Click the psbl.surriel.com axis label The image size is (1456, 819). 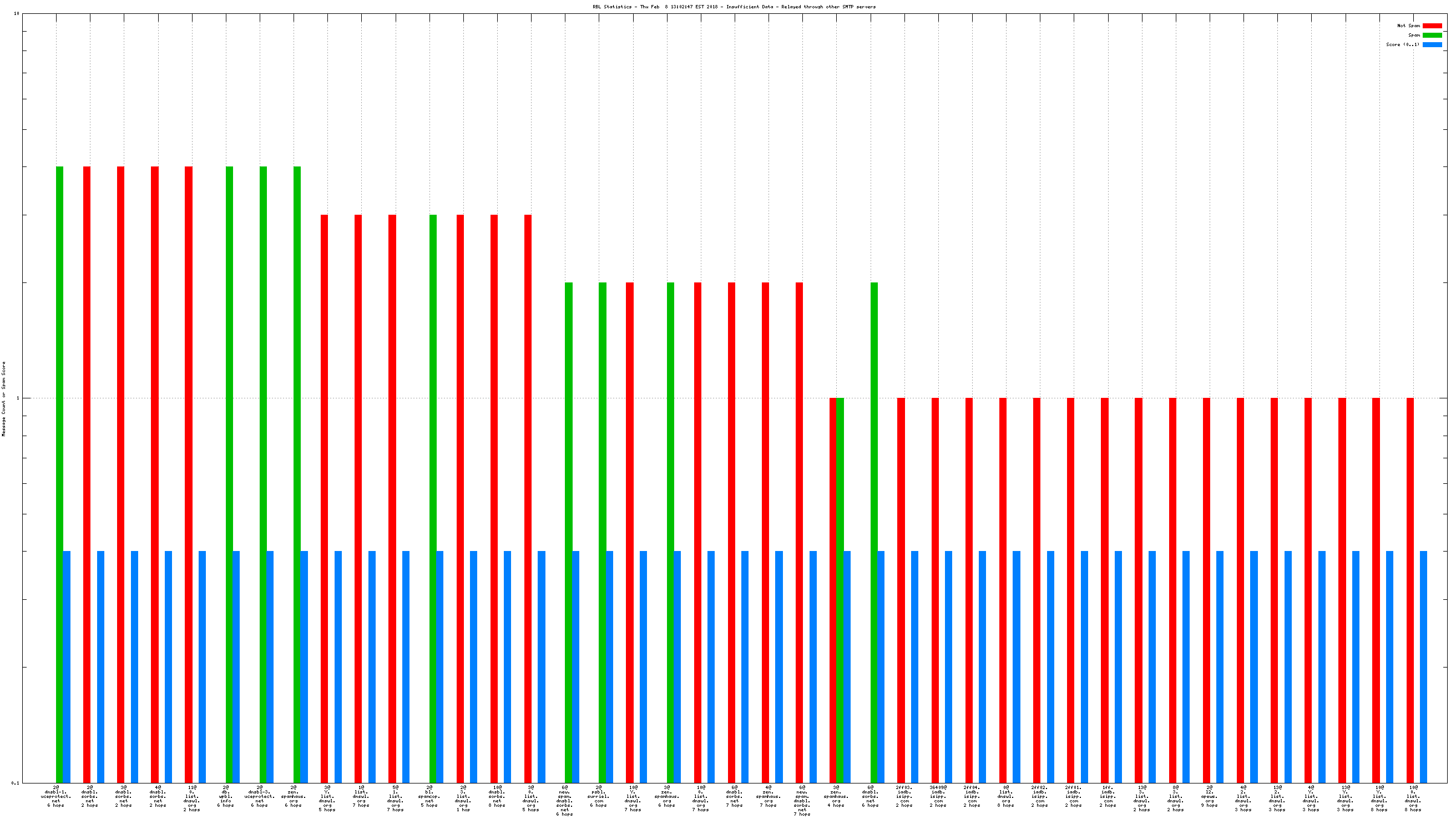point(599,796)
